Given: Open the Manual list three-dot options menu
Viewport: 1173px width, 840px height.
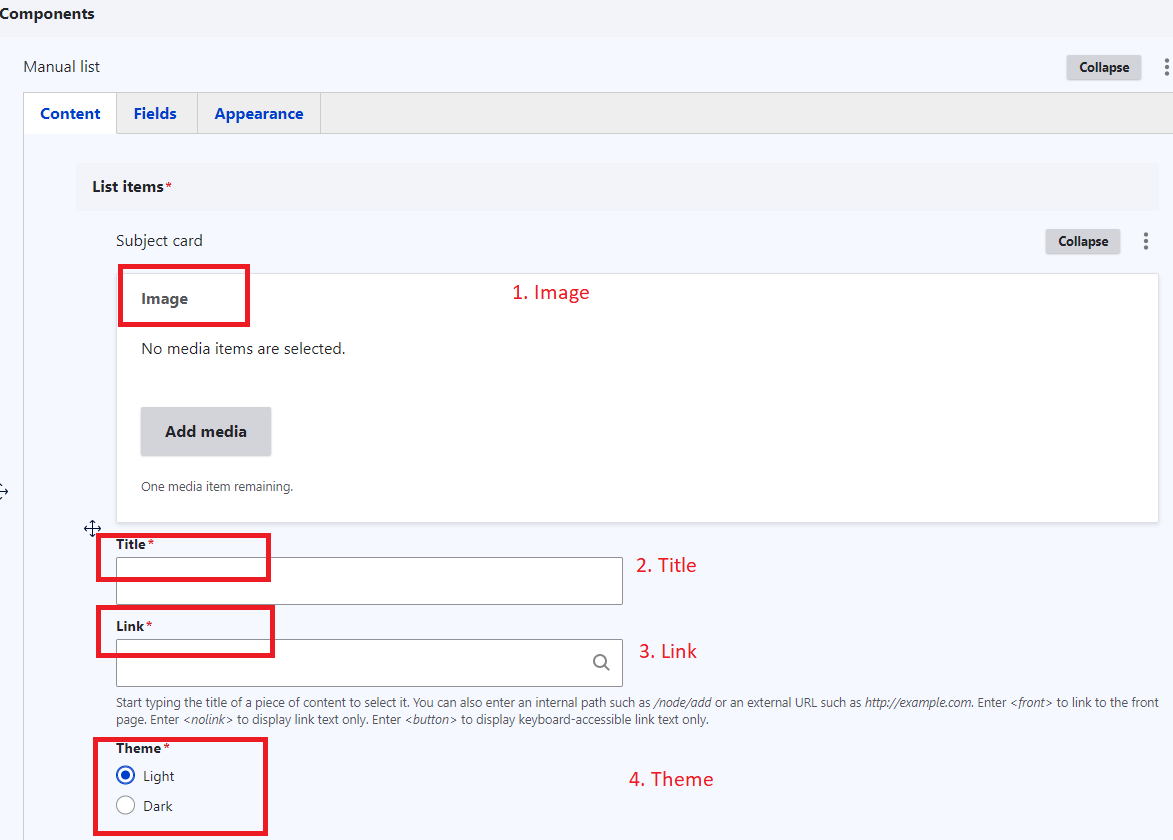Looking at the screenshot, I should point(1166,67).
